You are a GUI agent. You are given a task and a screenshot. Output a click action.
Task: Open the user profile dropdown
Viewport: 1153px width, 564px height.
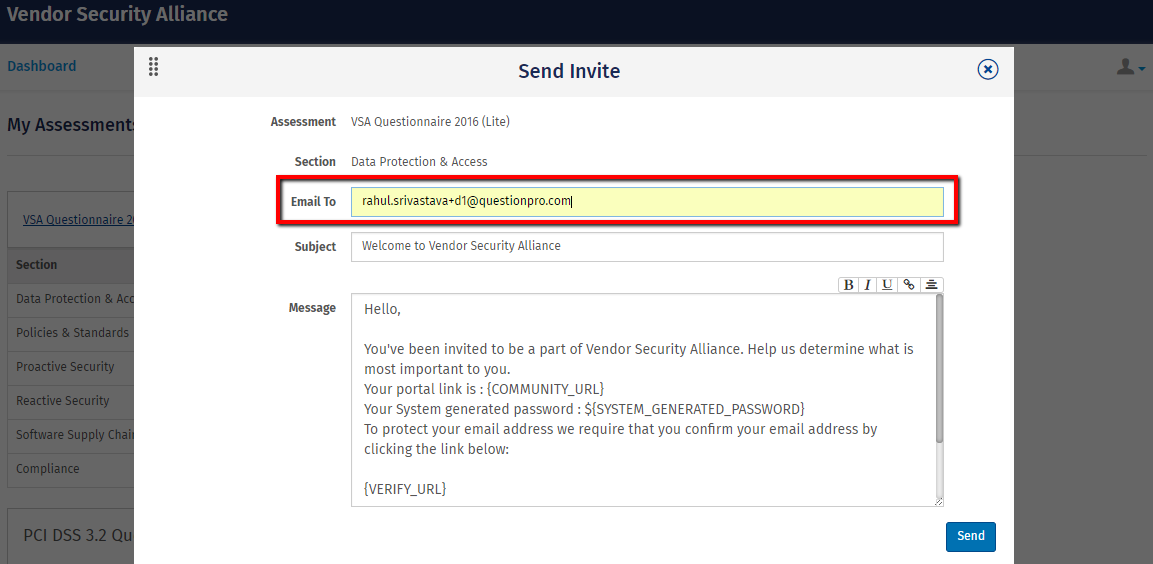pos(1130,67)
